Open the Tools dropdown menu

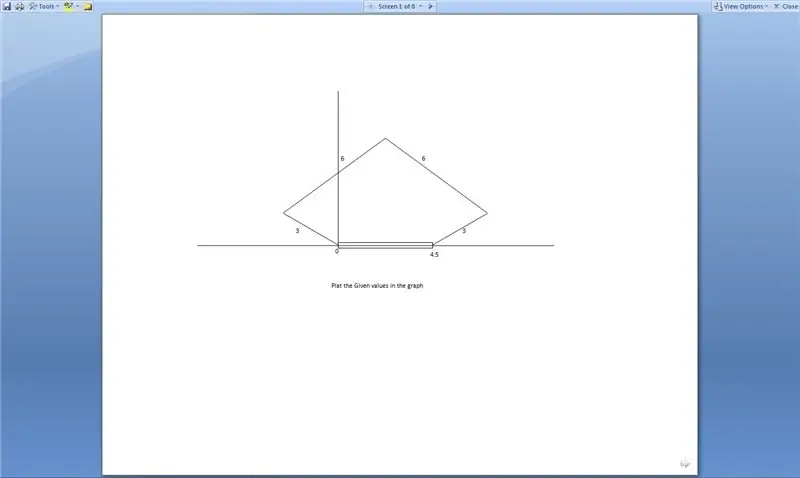tap(44, 7)
